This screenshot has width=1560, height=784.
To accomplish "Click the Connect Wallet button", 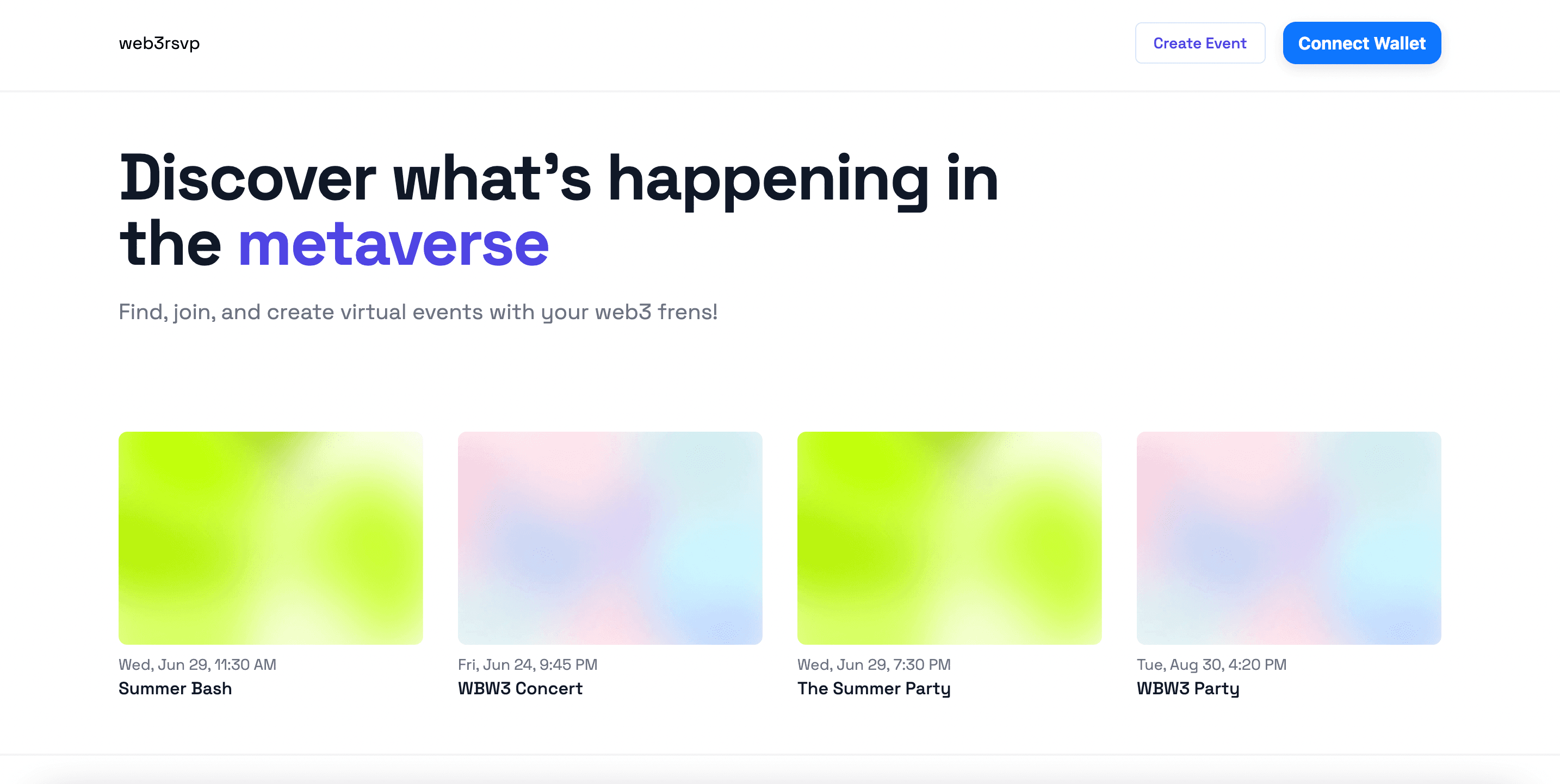I will [x=1361, y=43].
